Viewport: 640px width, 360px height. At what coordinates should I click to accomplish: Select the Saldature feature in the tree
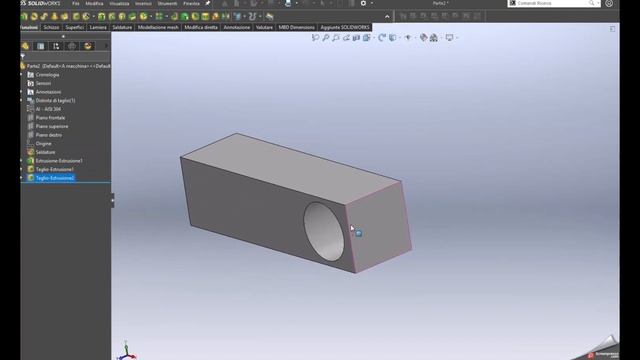(x=45, y=152)
